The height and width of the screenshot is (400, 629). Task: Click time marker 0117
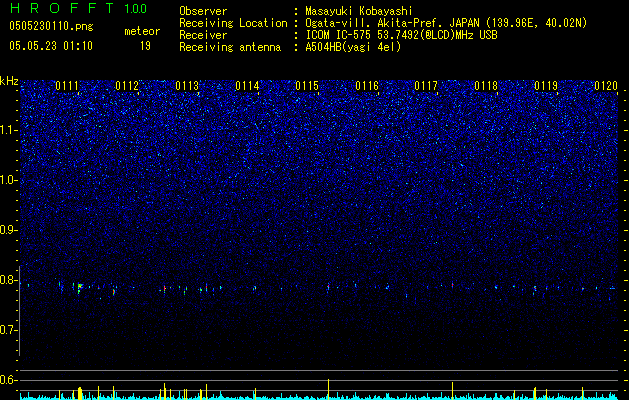pos(426,86)
